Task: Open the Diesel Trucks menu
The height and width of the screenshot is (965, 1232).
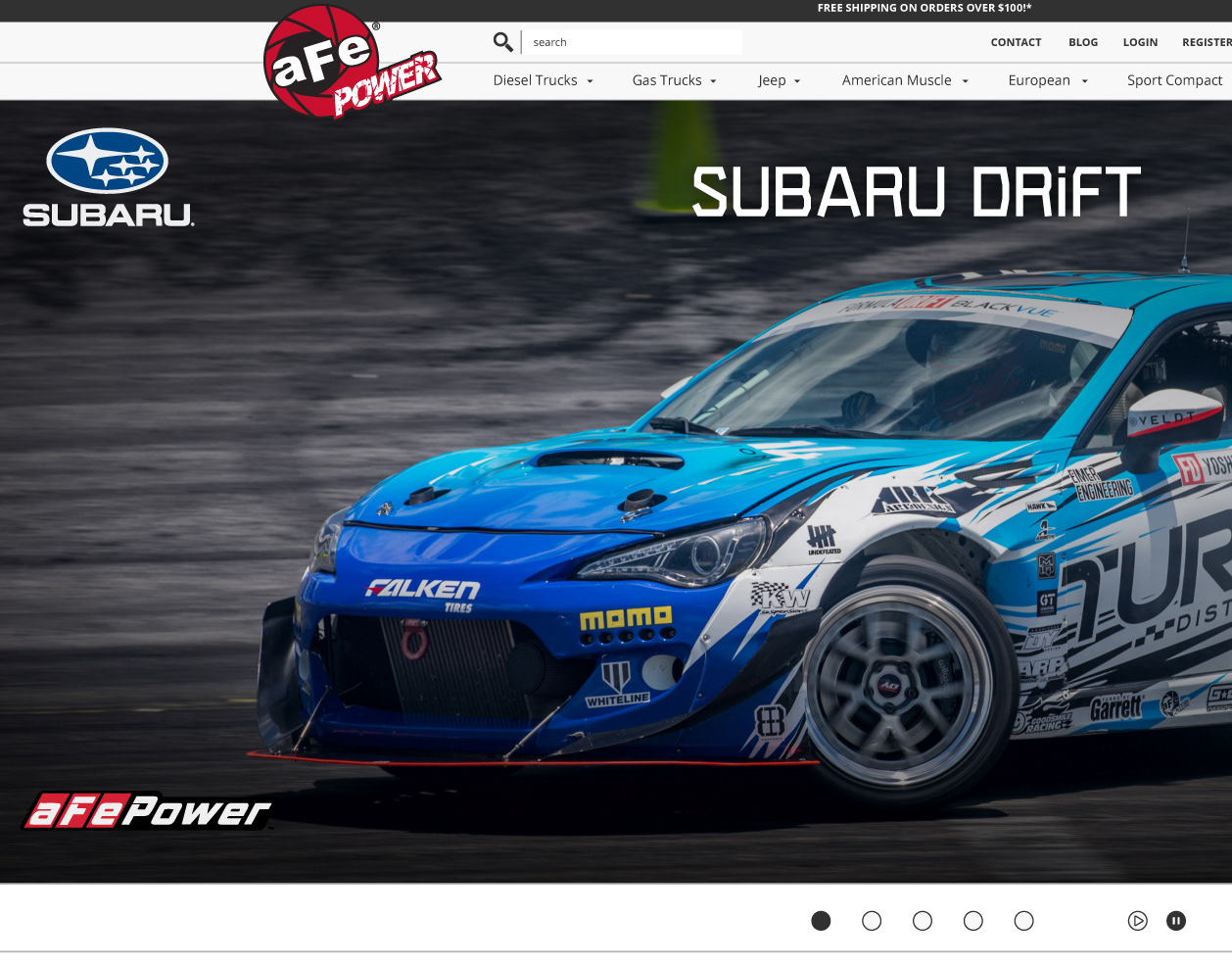Action: coord(536,80)
